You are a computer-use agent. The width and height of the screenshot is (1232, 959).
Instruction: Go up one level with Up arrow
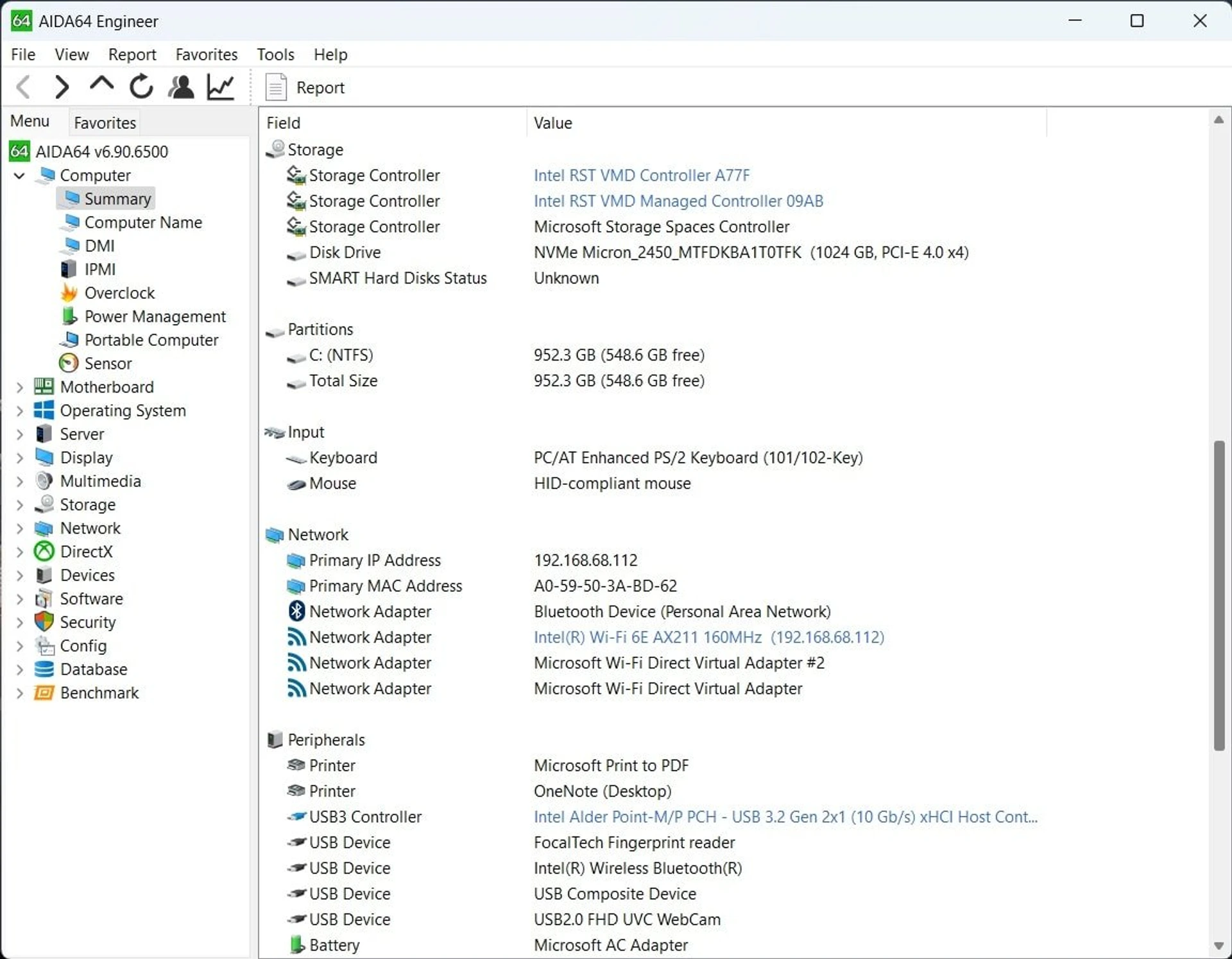pos(101,85)
